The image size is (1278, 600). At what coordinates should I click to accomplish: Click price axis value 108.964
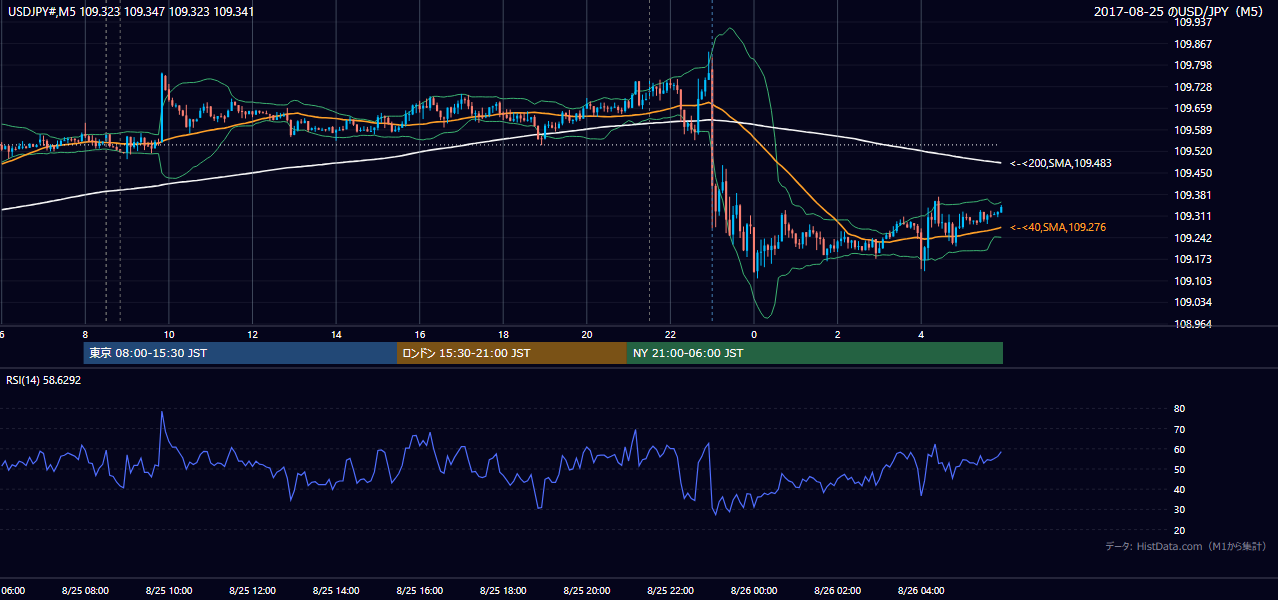(x=1193, y=324)
